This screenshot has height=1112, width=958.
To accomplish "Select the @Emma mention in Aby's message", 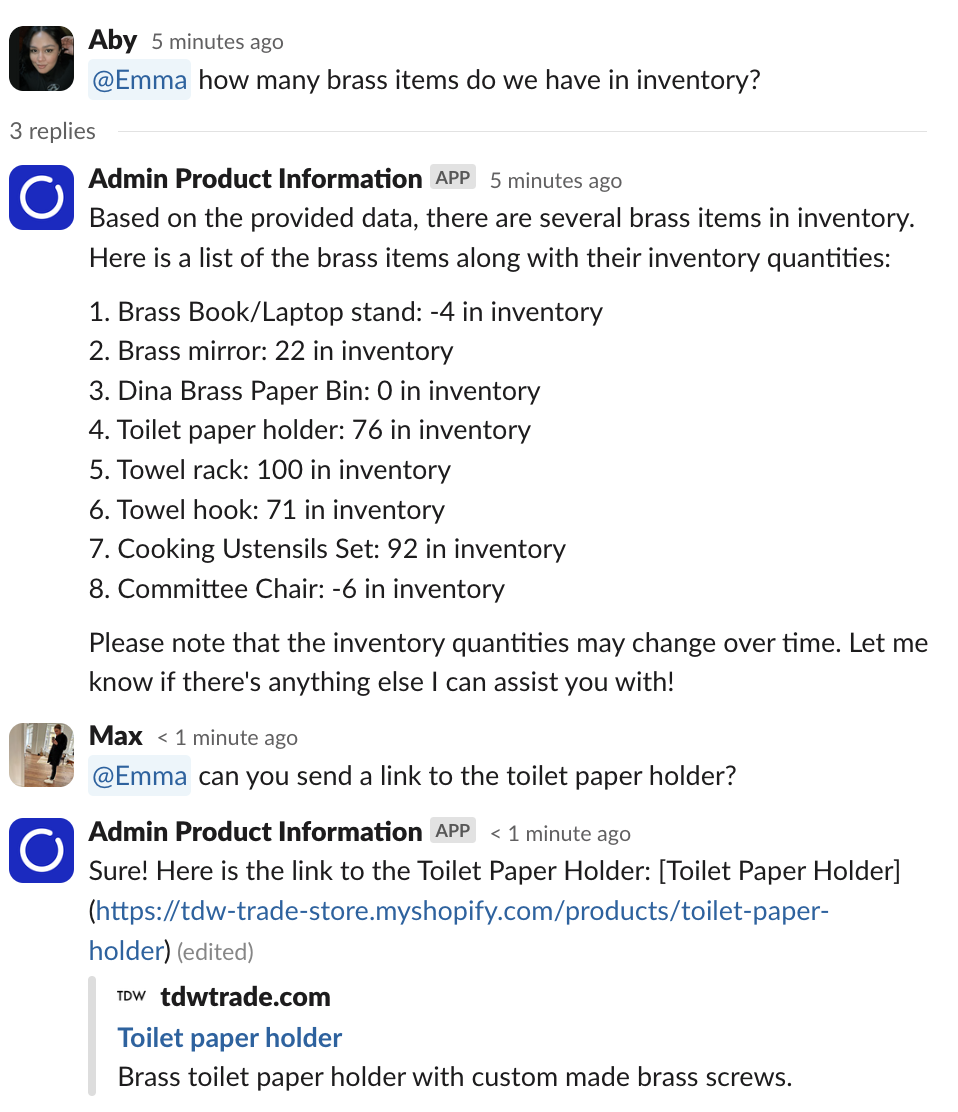I will [139, 79].
